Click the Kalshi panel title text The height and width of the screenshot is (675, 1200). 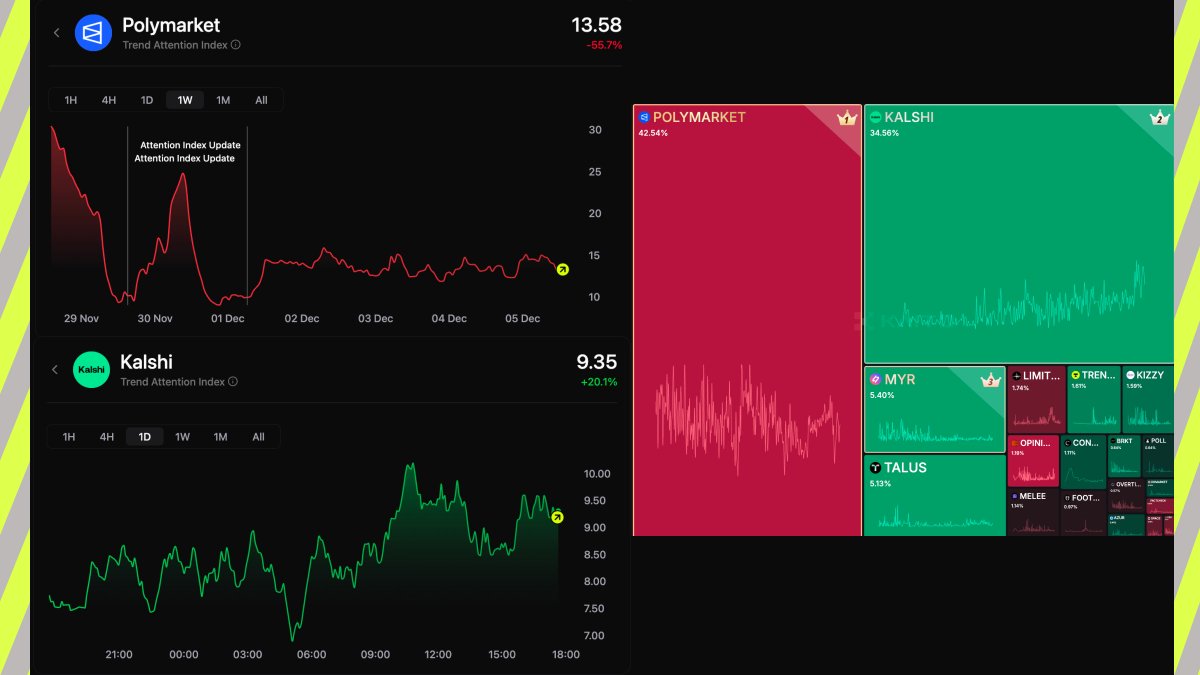[x=146, y=362]
